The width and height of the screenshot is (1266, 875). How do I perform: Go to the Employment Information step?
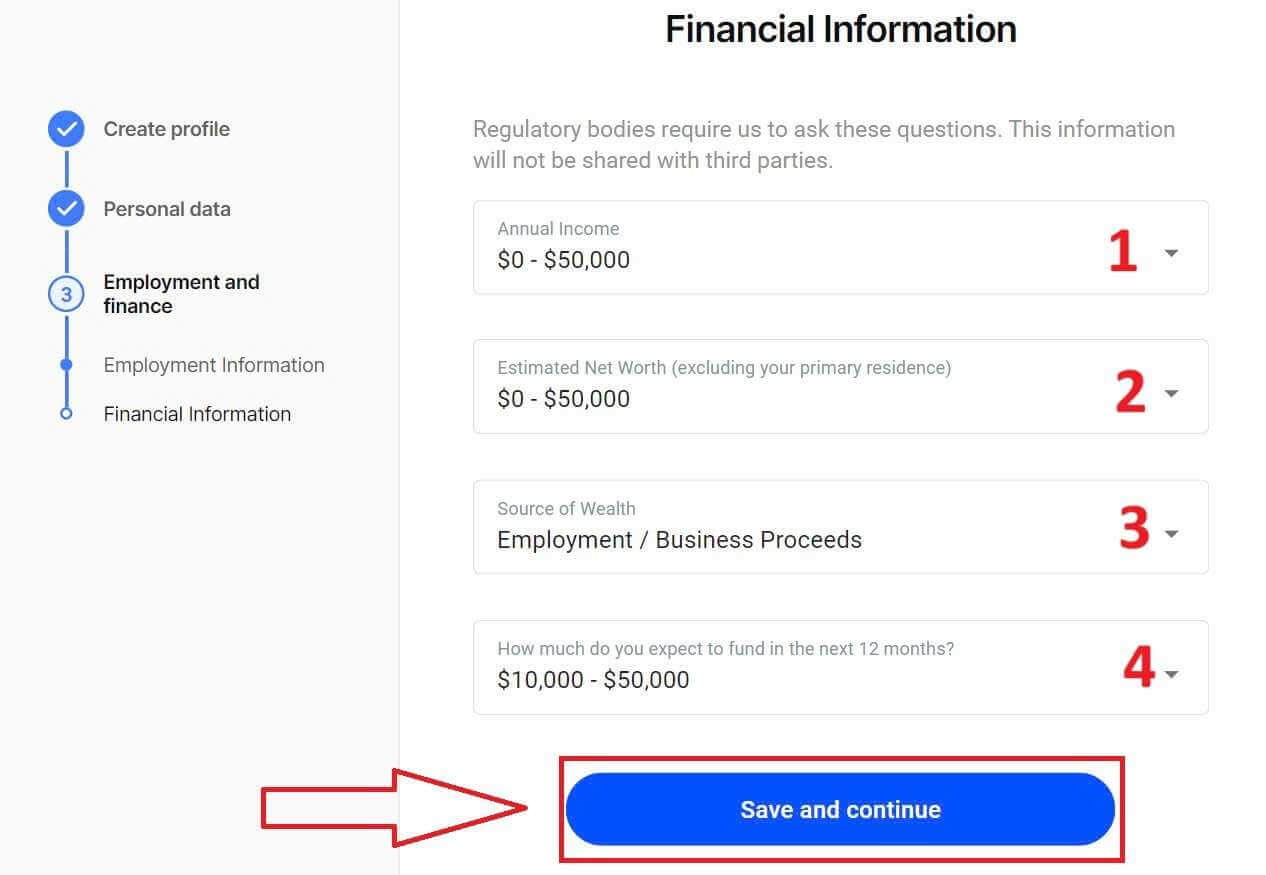213,365
